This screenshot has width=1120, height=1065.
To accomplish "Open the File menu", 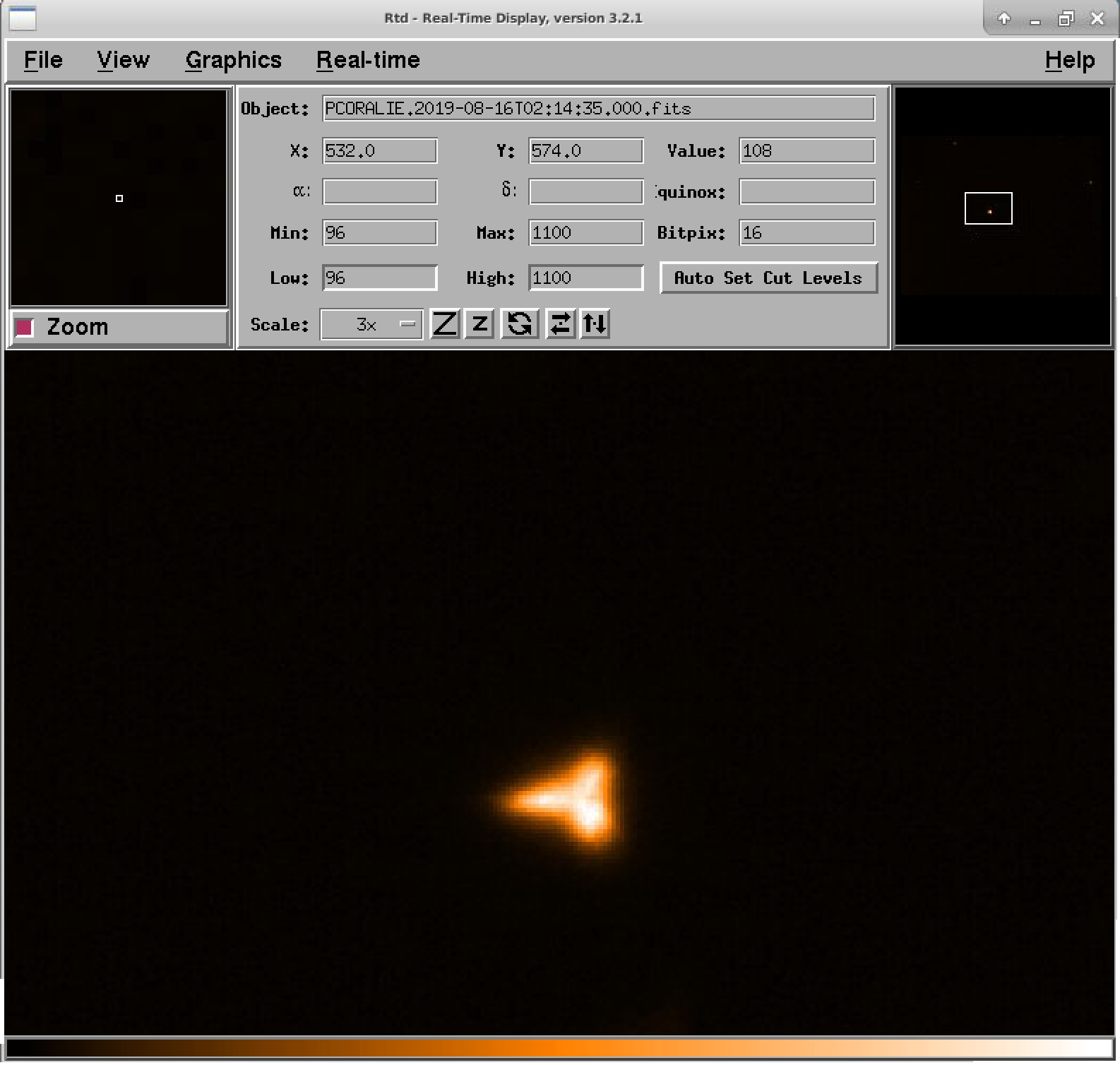I will coord(43,60).
